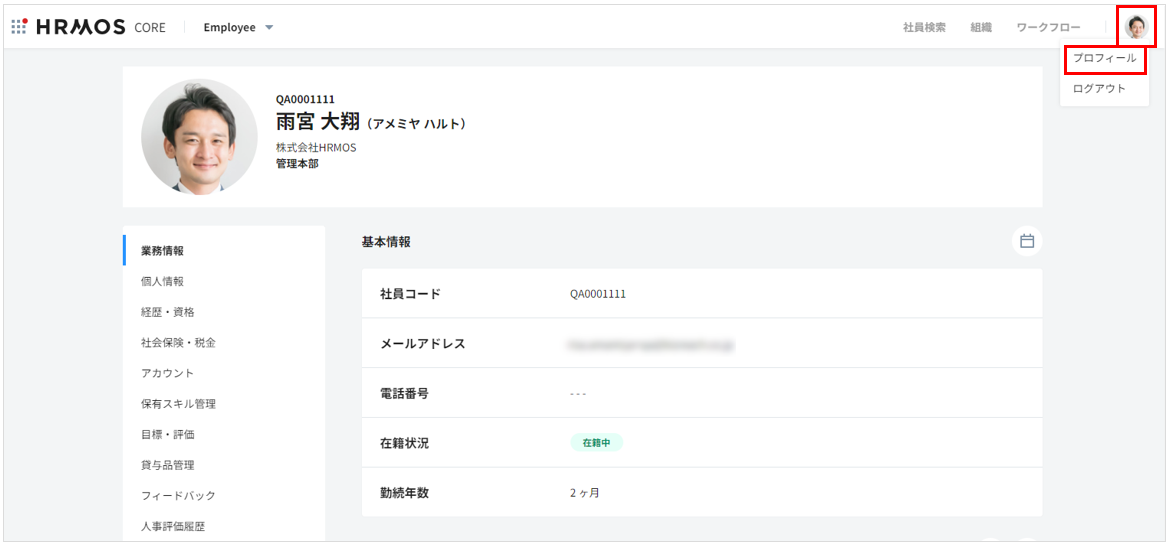Open the 経歴・資格 sidebar section
The width and height of the screenshot is (1171, 547).
click(167, 312)
